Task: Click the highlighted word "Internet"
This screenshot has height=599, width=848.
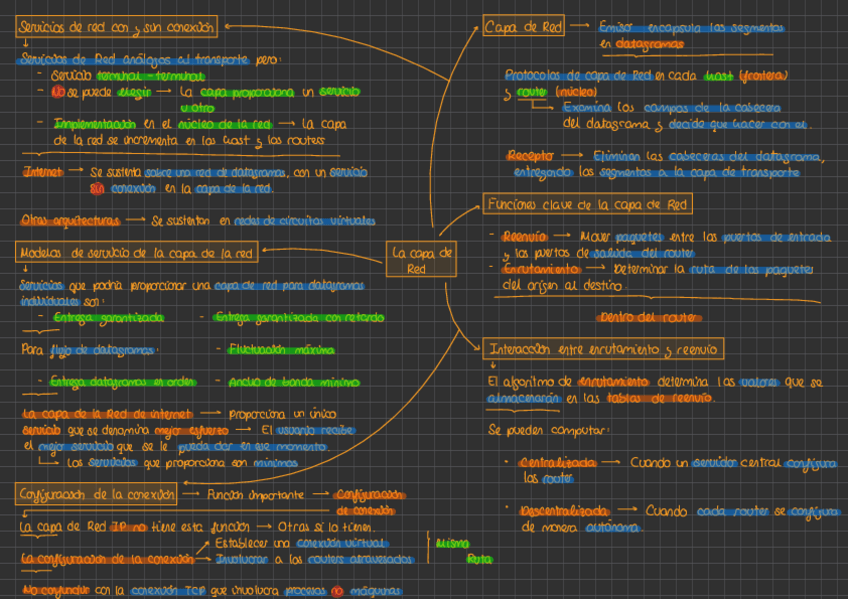Action: (x=44, y=172)
